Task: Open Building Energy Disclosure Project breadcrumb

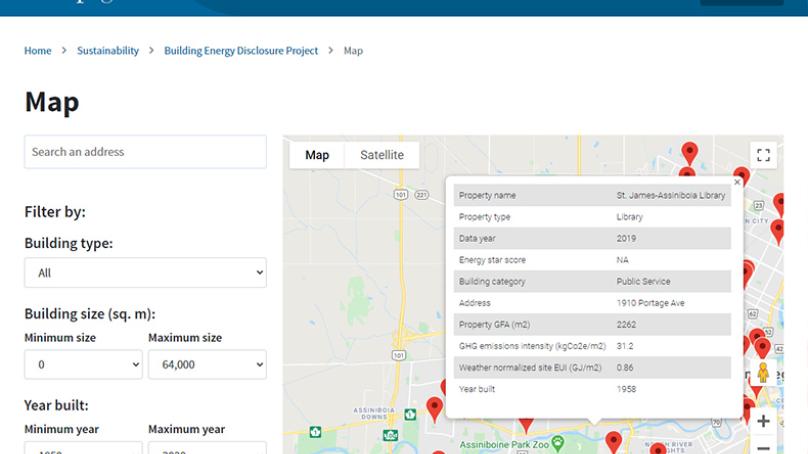Action: [241, 51]
